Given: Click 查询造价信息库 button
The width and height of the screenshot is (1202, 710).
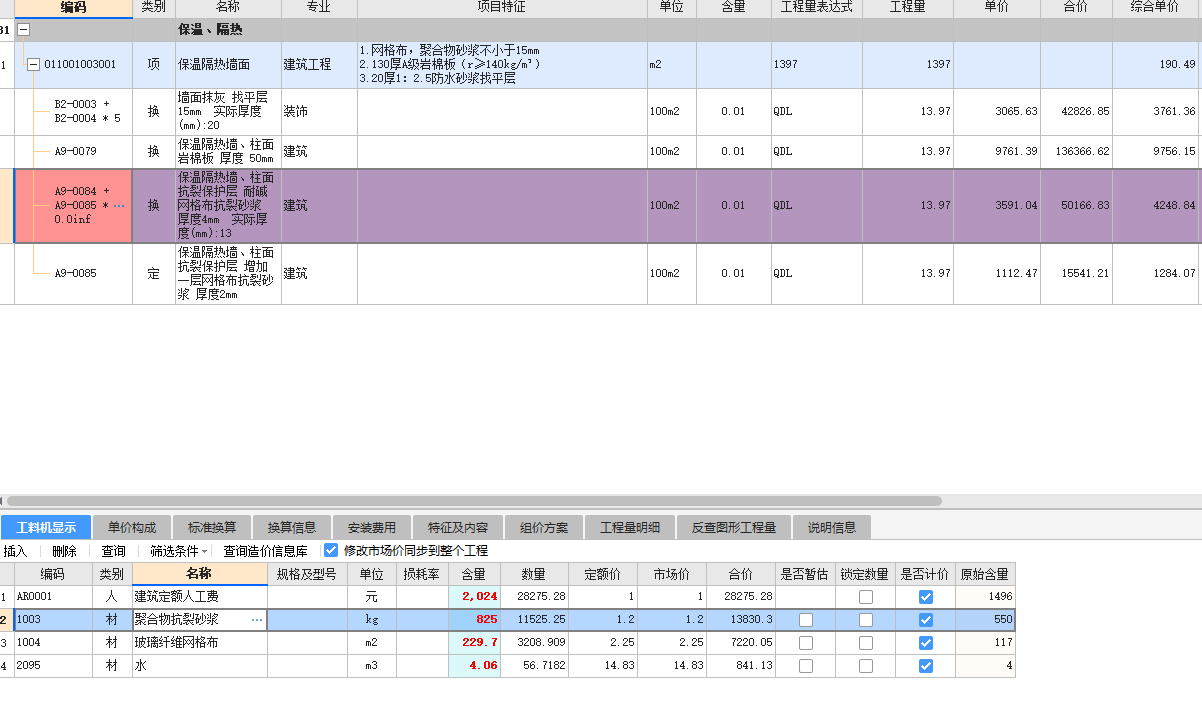Looking at the screenshot, I should (x=265, y=551).
